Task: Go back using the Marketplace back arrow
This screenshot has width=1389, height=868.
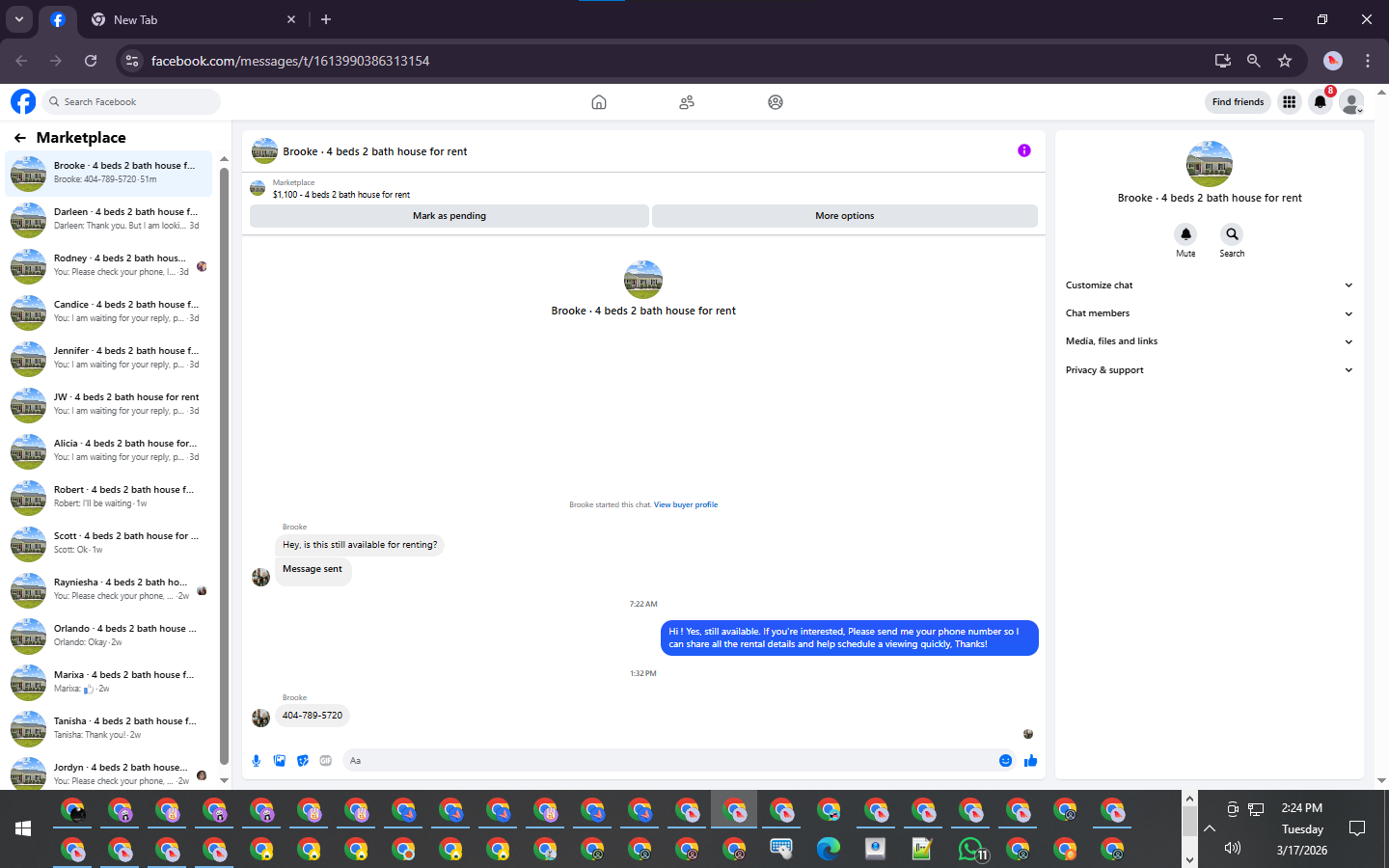Action: tap(20, 138)
